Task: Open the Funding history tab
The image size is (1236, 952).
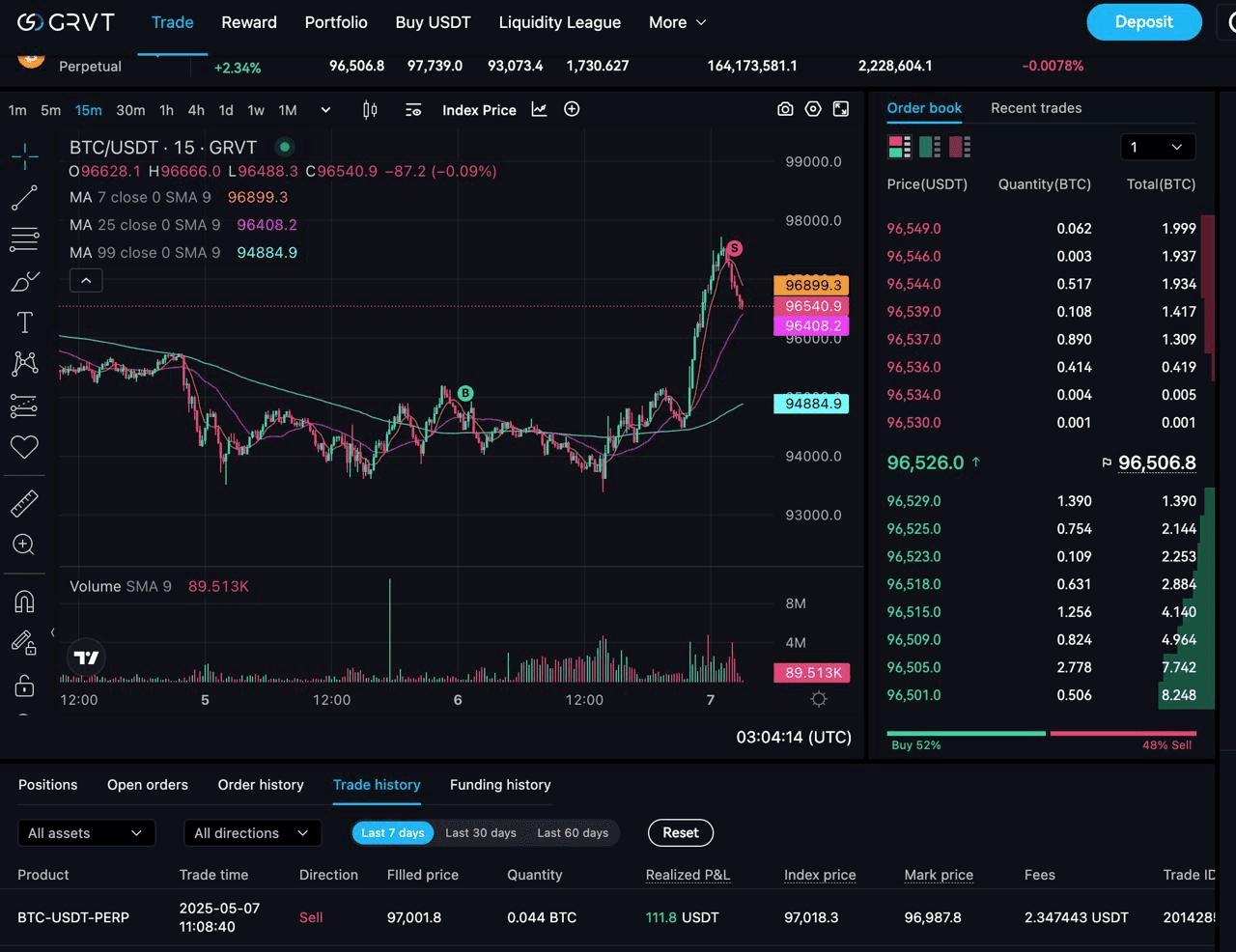Action: coord(500,785)
